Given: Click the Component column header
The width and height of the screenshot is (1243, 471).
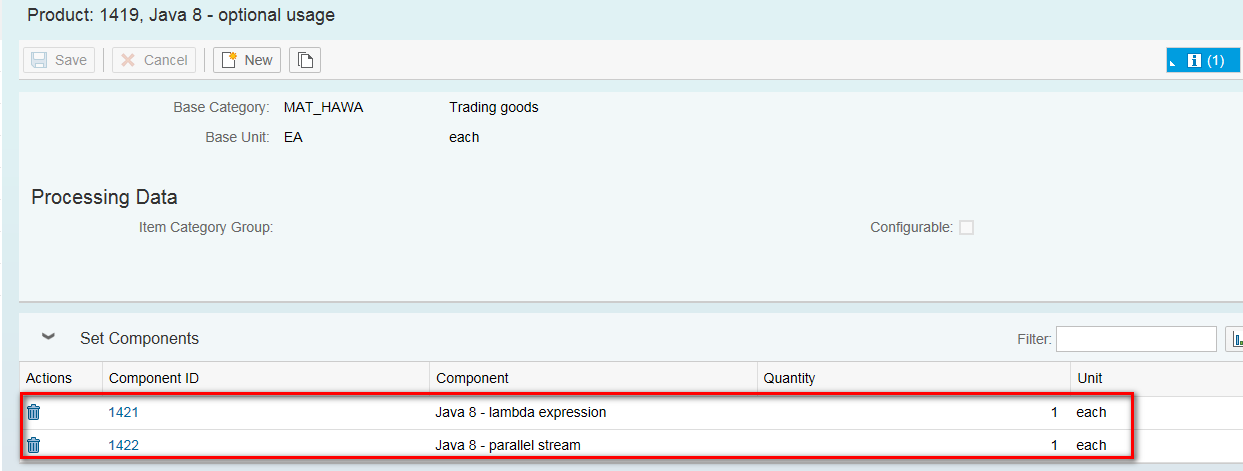Looking at the screenshot, I should tap(473, 378).
